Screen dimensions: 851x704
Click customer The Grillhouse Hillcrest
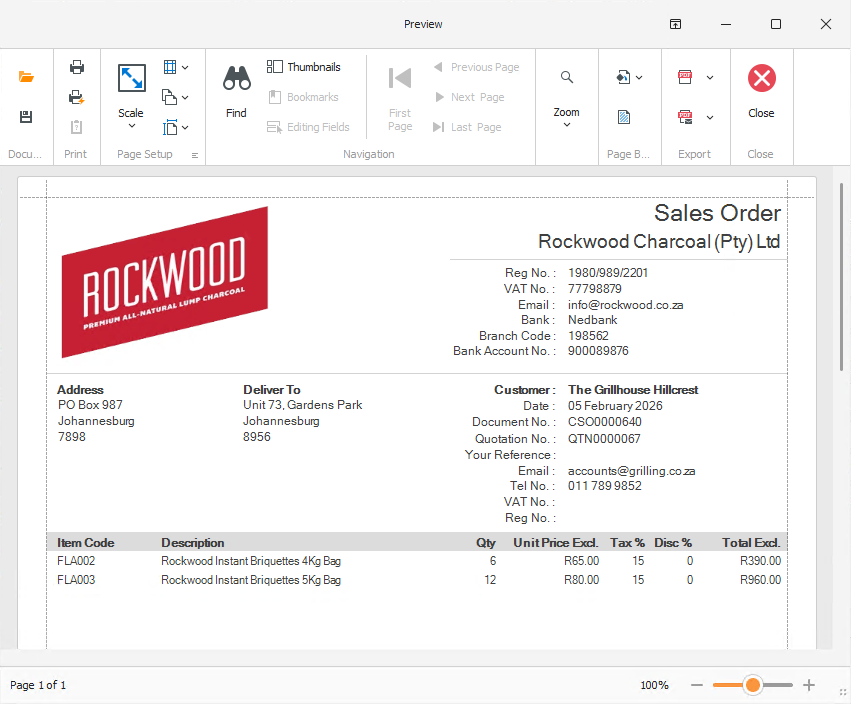(x=633, y=390)
